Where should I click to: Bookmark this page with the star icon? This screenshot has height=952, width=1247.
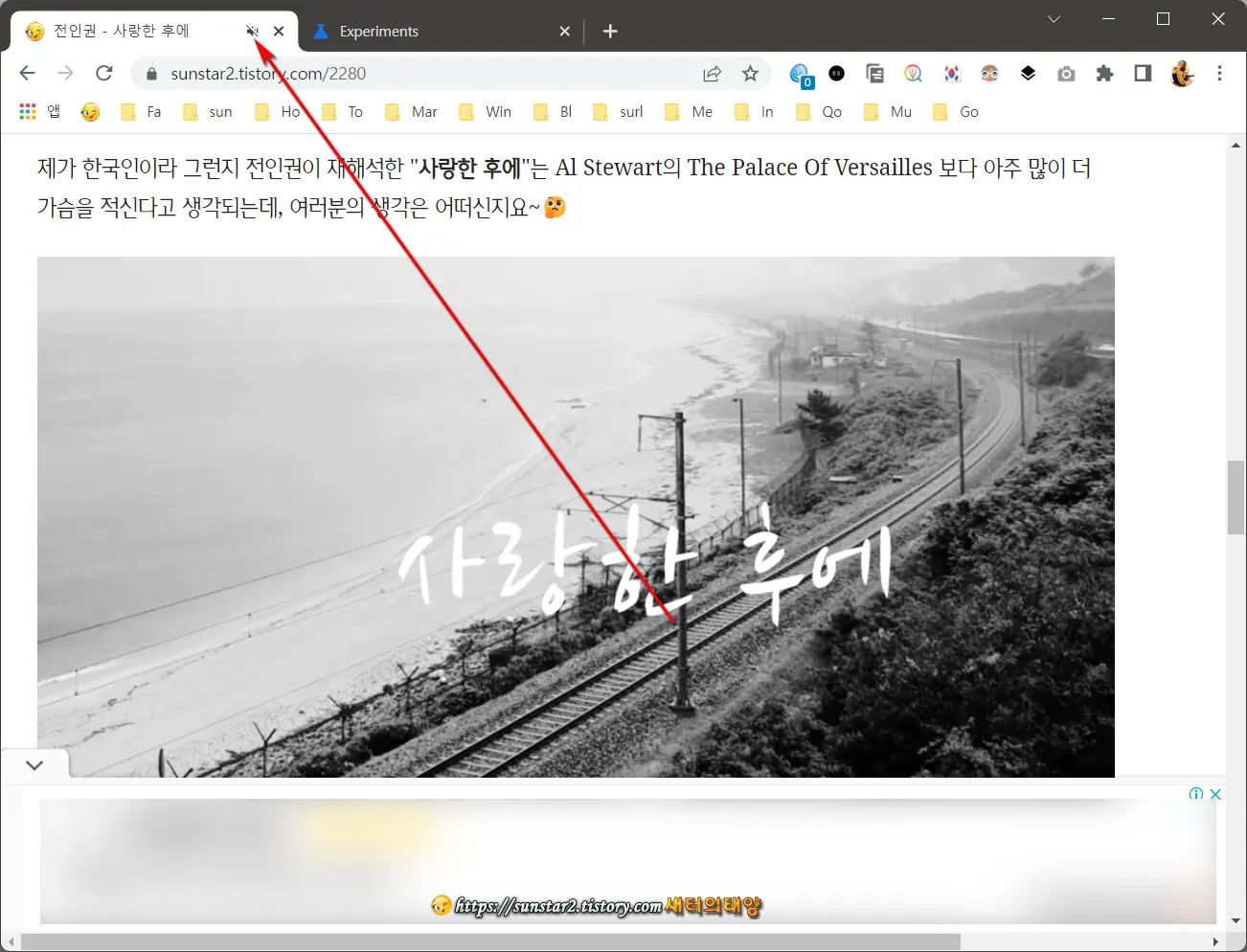[x=751, y=73]
